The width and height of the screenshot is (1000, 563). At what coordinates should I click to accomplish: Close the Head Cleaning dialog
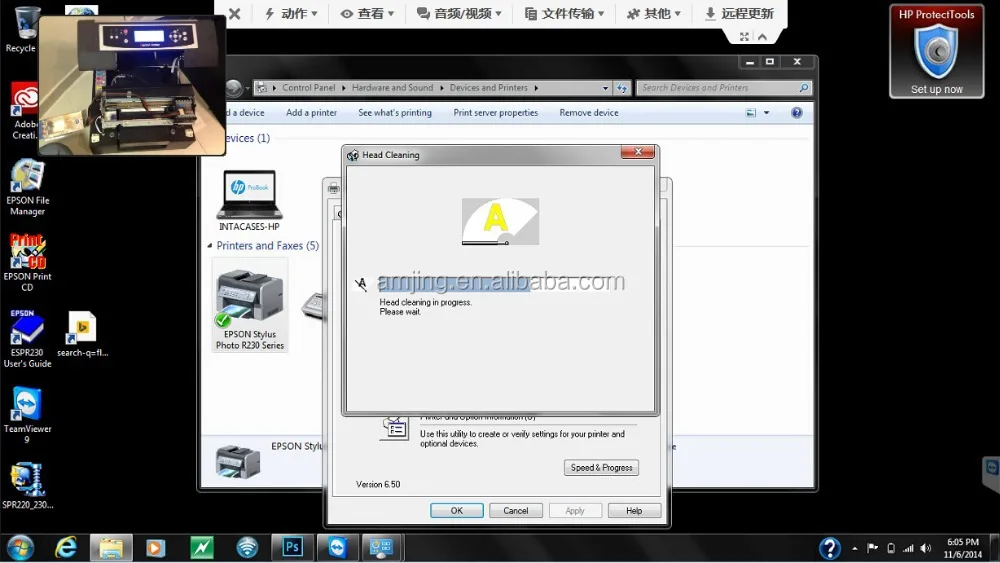638,152
